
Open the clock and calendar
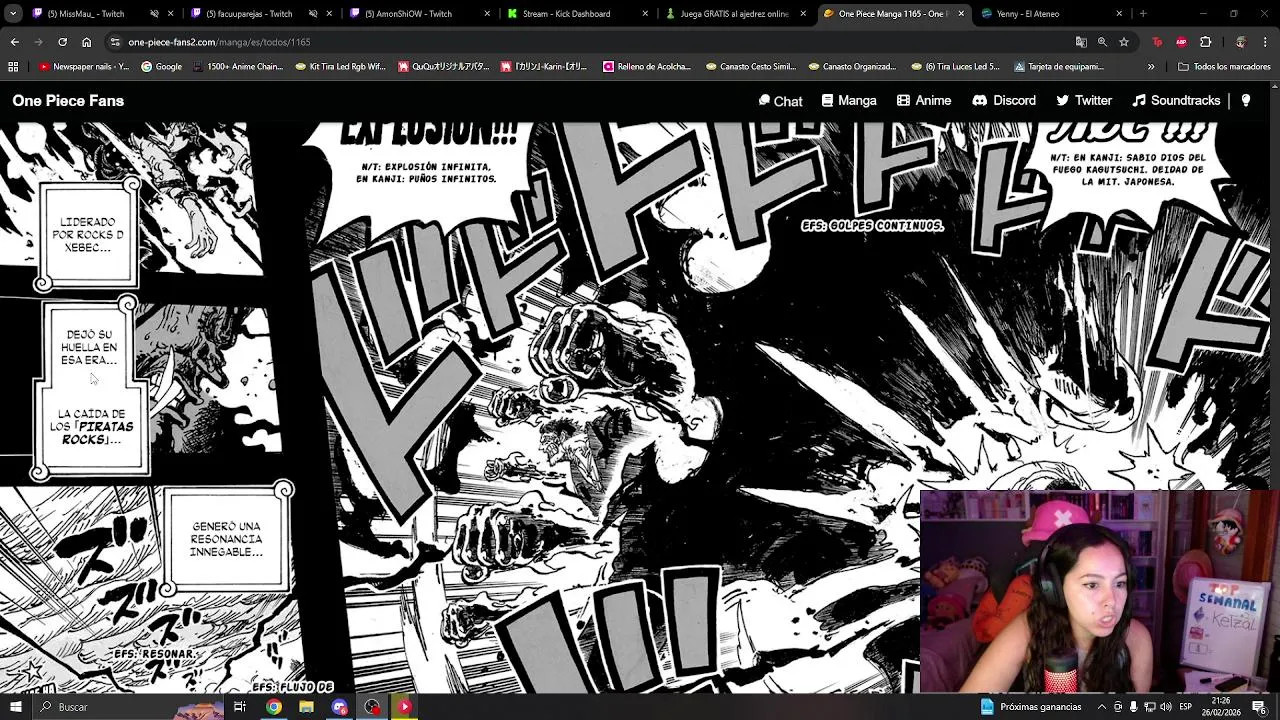[x=1221, y=707]
